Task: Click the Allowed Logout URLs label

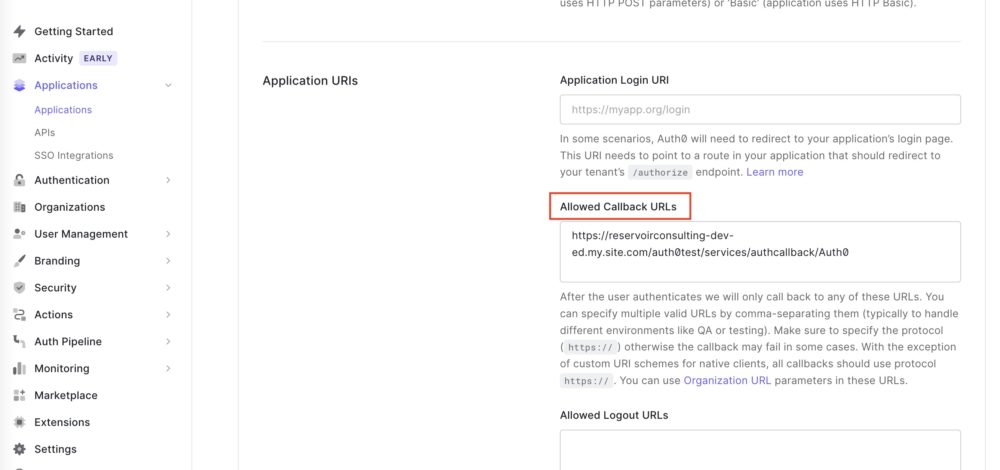Action: 614,415
